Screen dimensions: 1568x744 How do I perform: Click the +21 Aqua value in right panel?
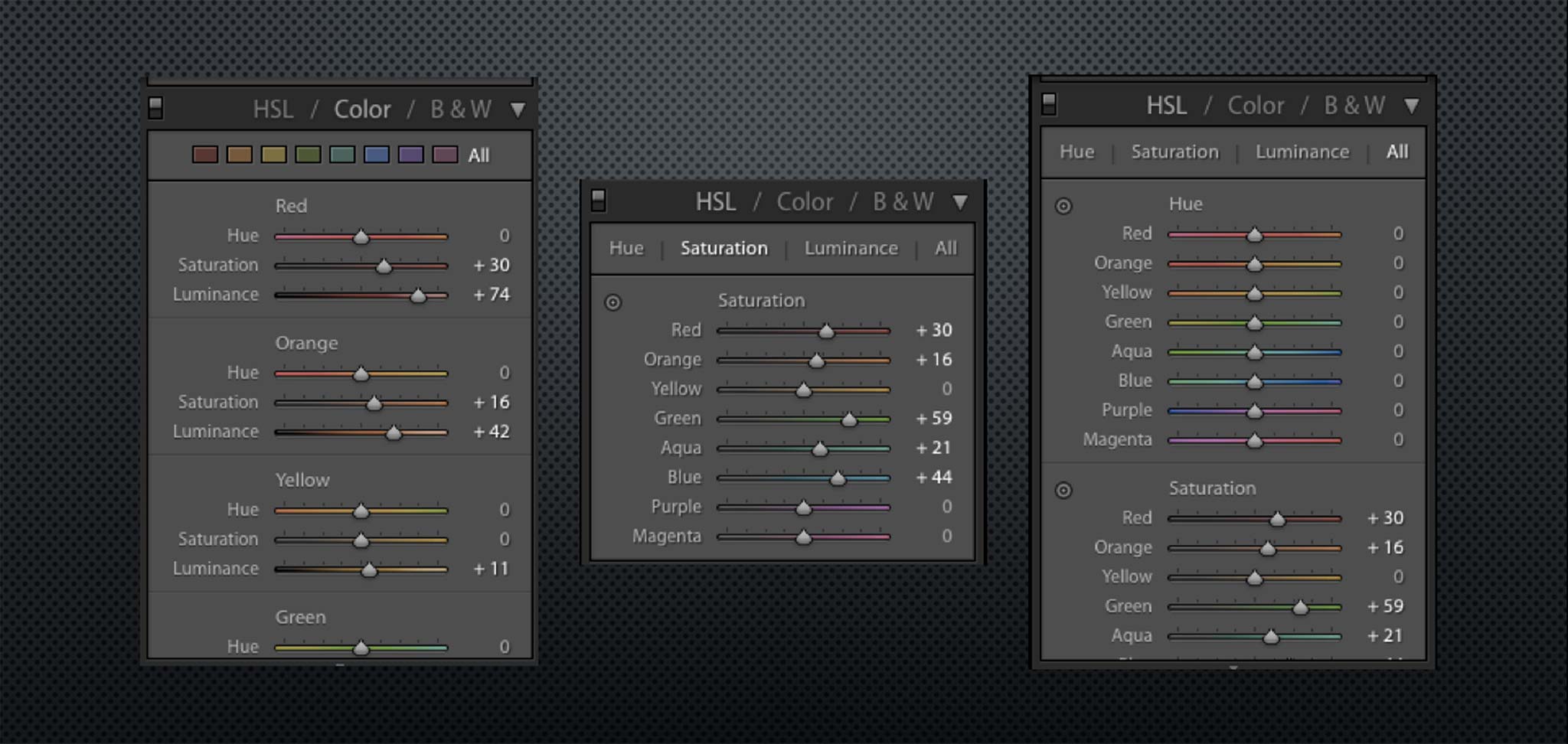(1385, 636)
